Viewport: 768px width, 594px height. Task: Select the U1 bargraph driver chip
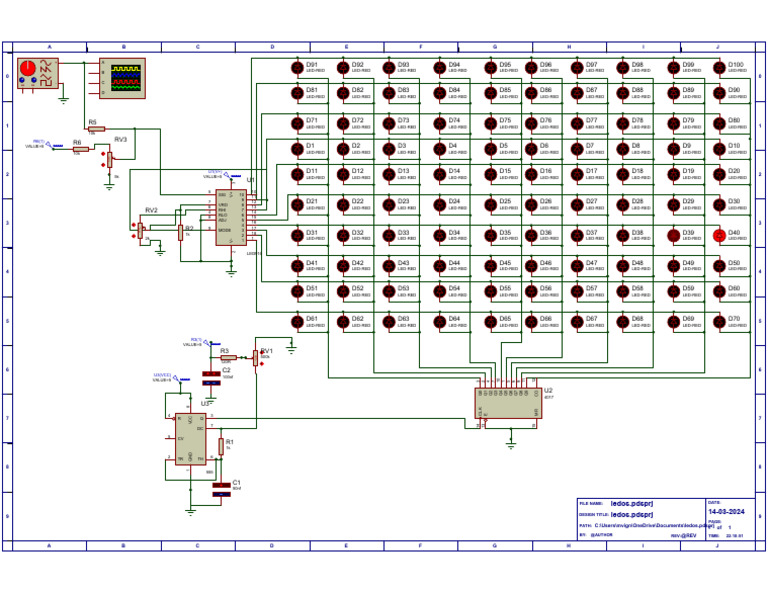pyautogui.click(x=231, y=218)
